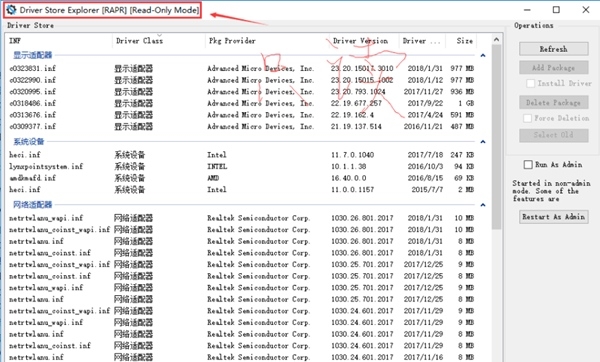Click the 2016/11/21 date cell
600x362 pixels.
tap(423, 126)
